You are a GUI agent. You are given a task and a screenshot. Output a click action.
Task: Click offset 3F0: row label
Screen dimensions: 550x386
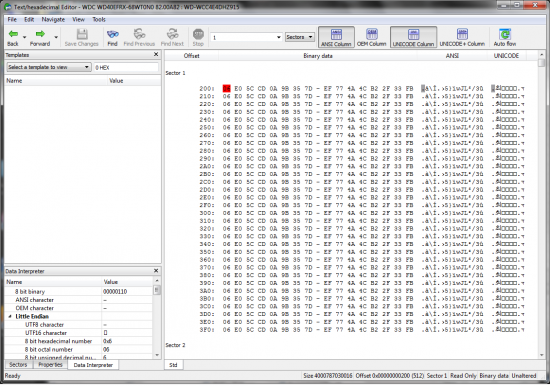coord(207,330)
